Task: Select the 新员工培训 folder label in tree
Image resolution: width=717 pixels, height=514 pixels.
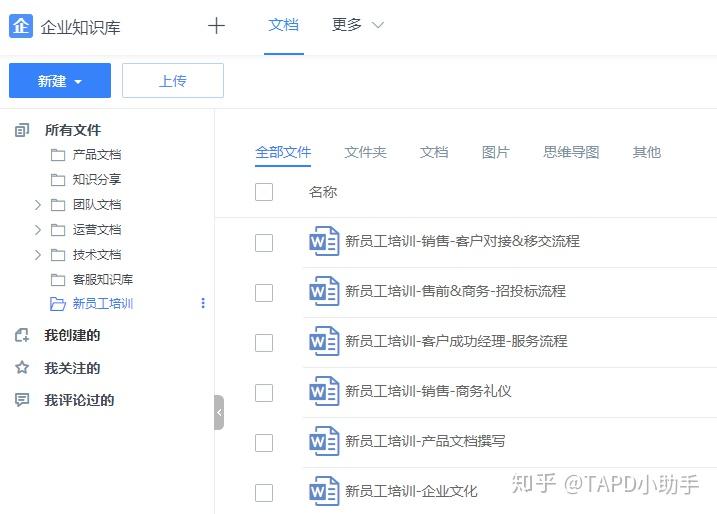Action: pos(103,304)
